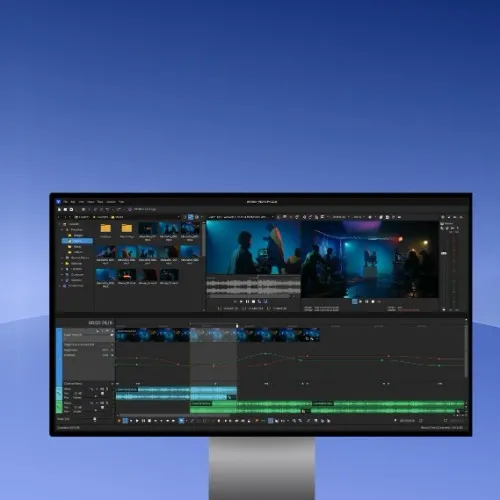Click the Master bus fader handle
The height and width of the screenshot is (500, 500).
point(444,253)
